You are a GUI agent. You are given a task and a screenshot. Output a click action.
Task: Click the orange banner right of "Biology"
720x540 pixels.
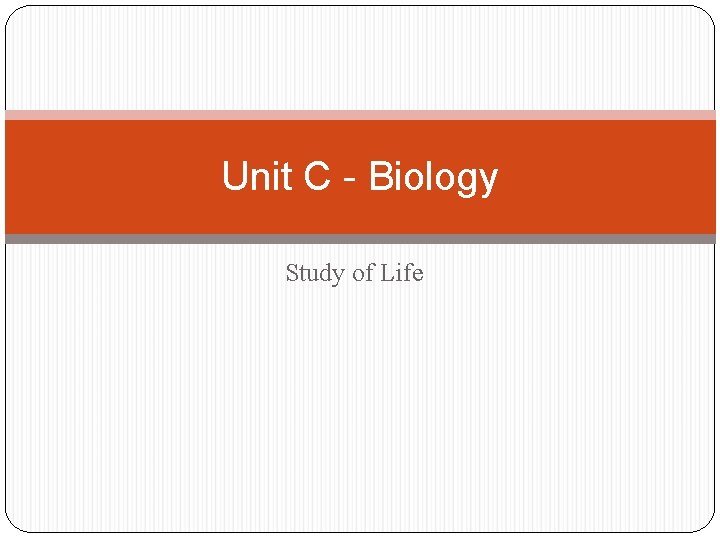(607, 177)
